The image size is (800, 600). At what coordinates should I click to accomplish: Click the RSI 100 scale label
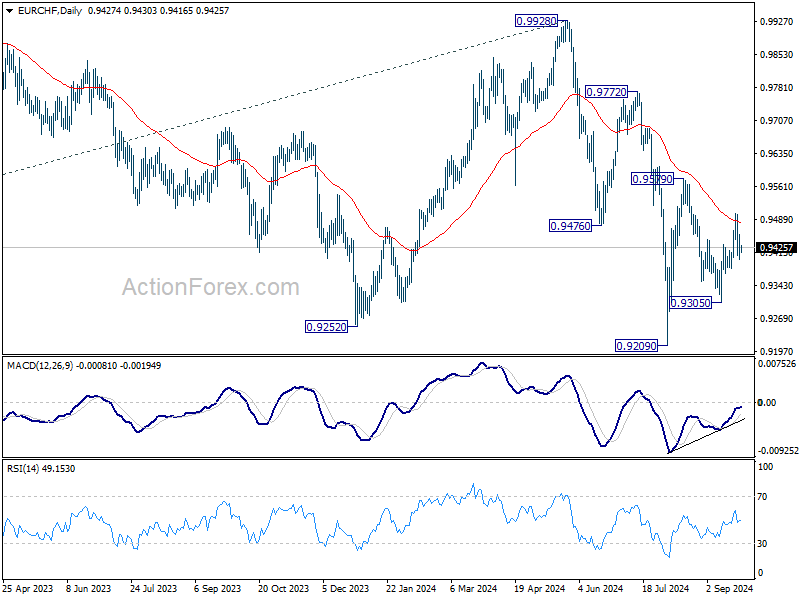click(765, 467)
